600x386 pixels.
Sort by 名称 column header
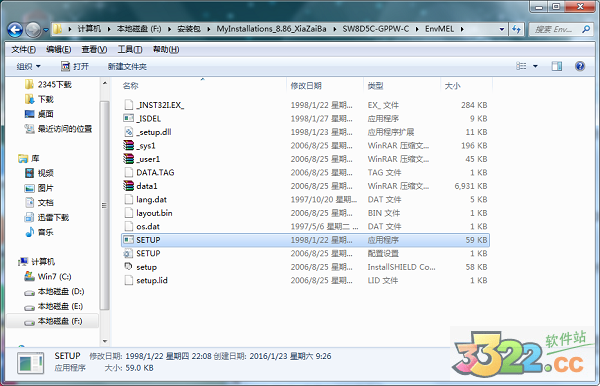click(x=130, y=86)
